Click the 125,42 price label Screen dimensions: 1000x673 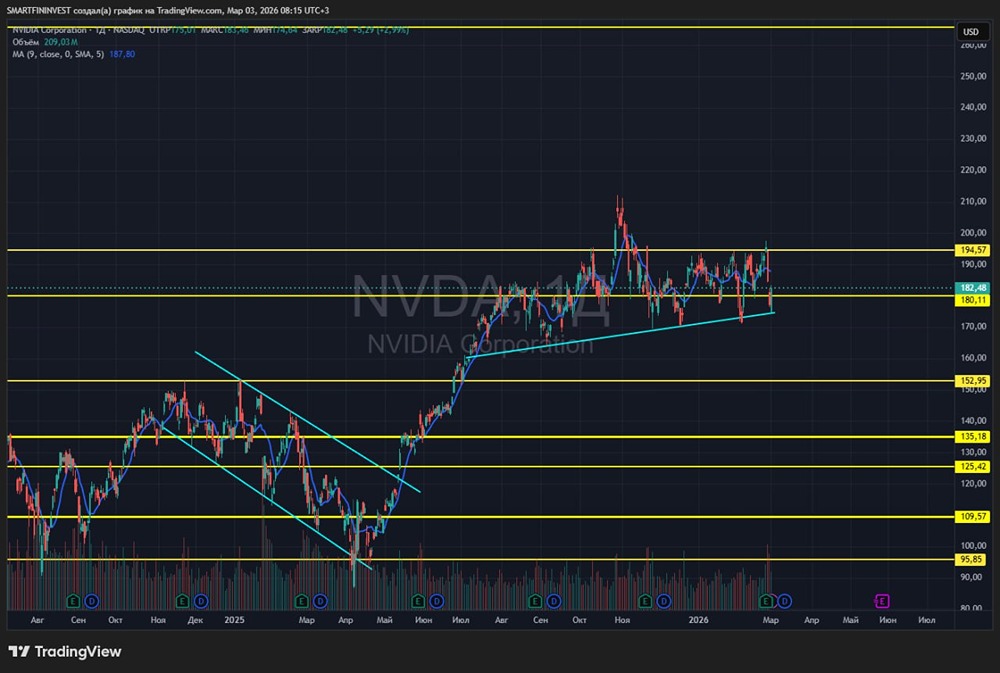click(x=972, y=466)
